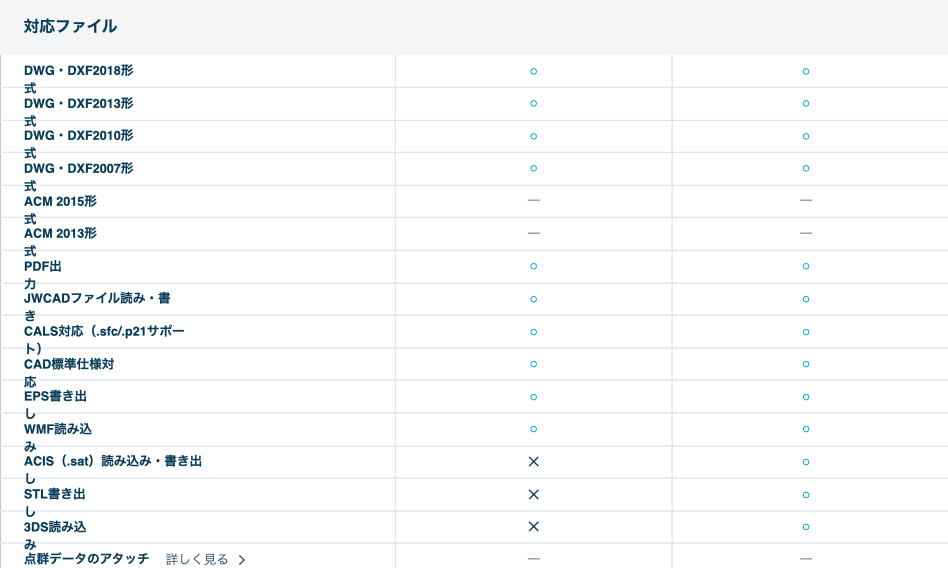The width and height of the screenshot is (948, 568).
Task: Click the right-column circle for ACIS(.sat) row
Action: click(x=805, y=461)
